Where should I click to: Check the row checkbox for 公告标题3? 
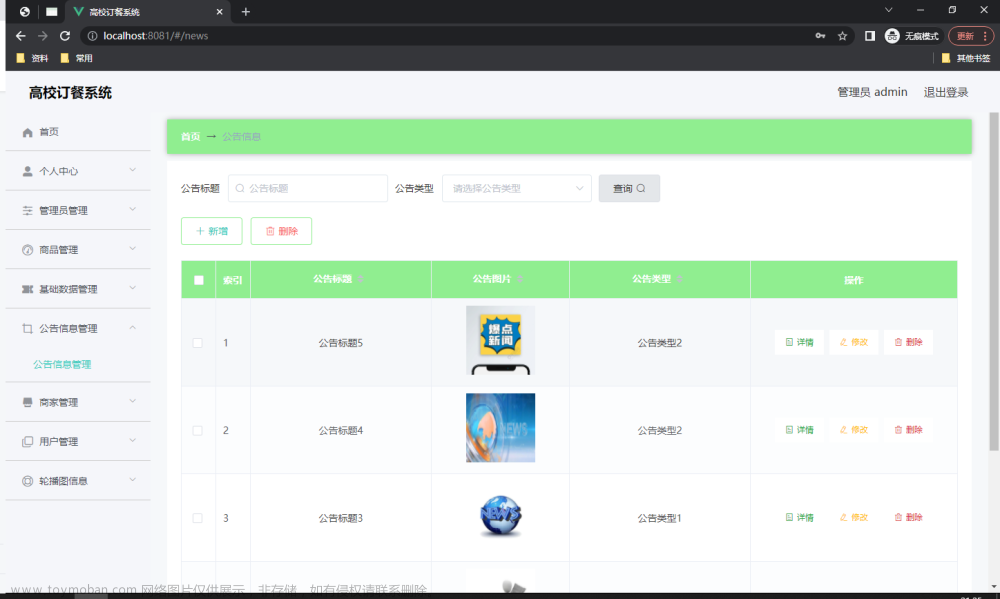pos(198,518)
